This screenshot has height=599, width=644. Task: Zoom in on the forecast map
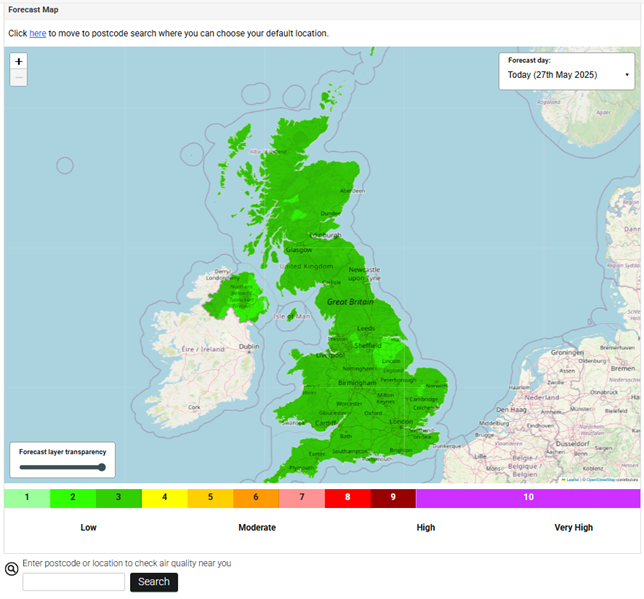tap(18, 62)
